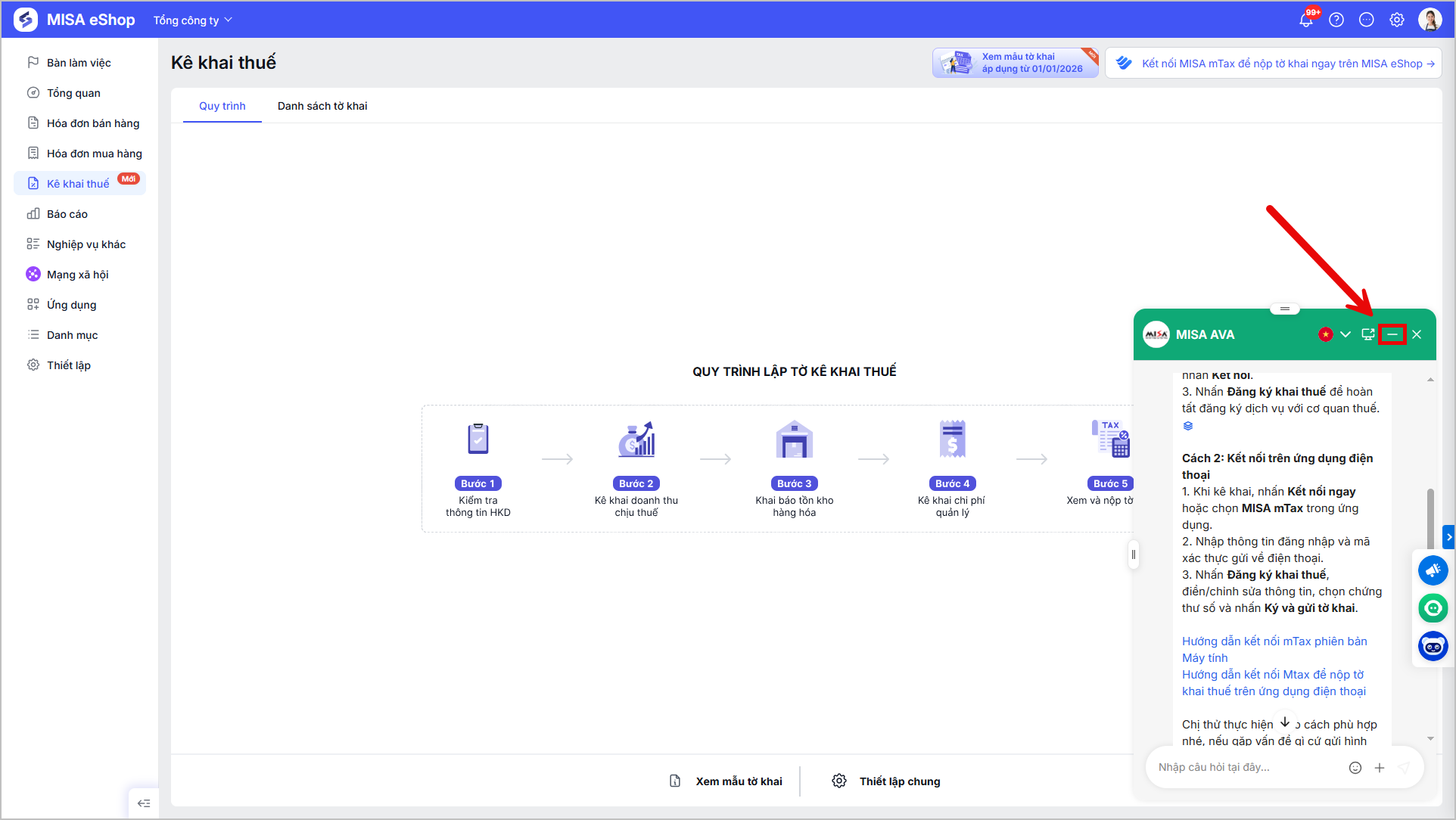This screenshot has height=820, width=1456.
Task: Click the Xem mẫu tờ khai banner
Action: (x=1016, y=63)
